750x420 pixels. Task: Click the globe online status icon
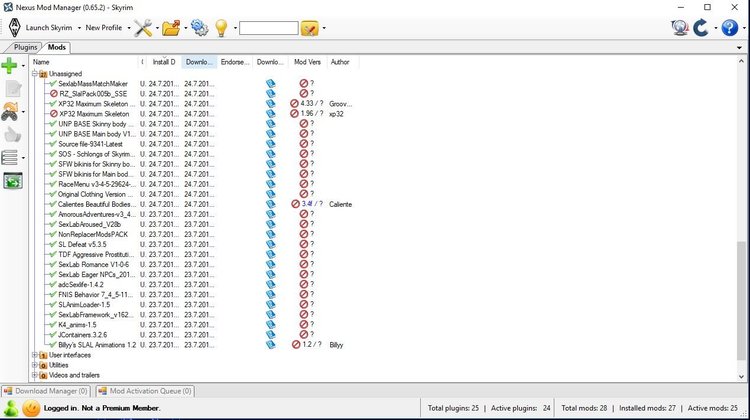point(680,28)
